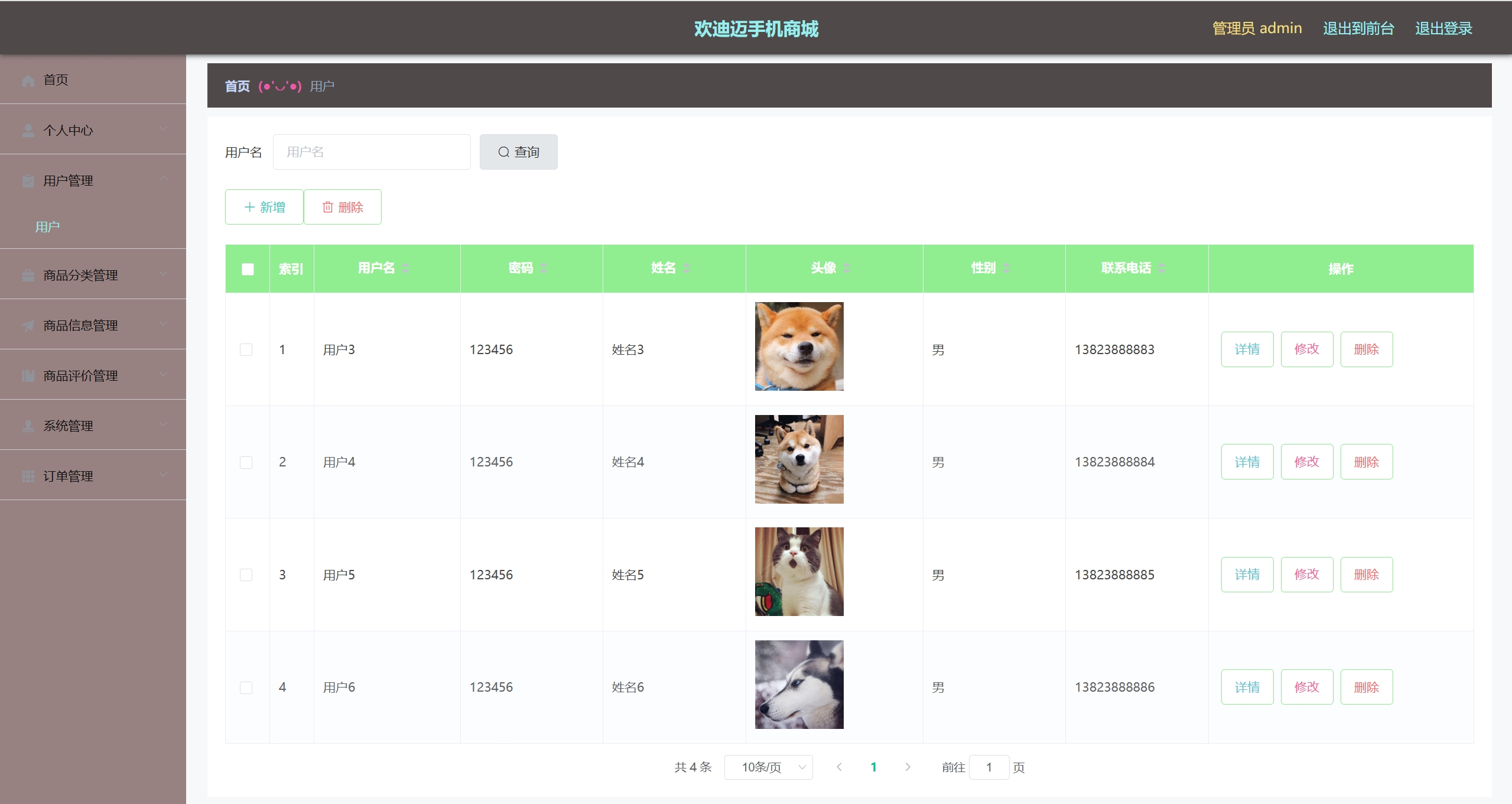This screenshot has height=804, width=1512.
Task: Click the 前往 page number input
Action: 989,767
